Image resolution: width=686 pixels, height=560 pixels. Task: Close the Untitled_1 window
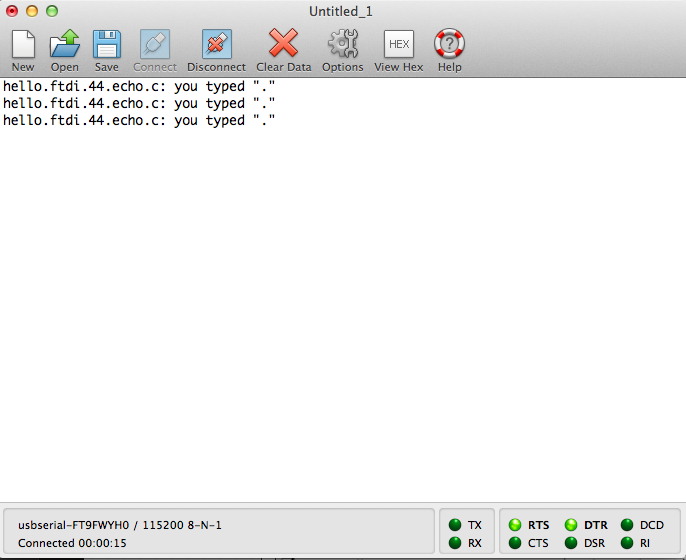(x=12, y=11)
